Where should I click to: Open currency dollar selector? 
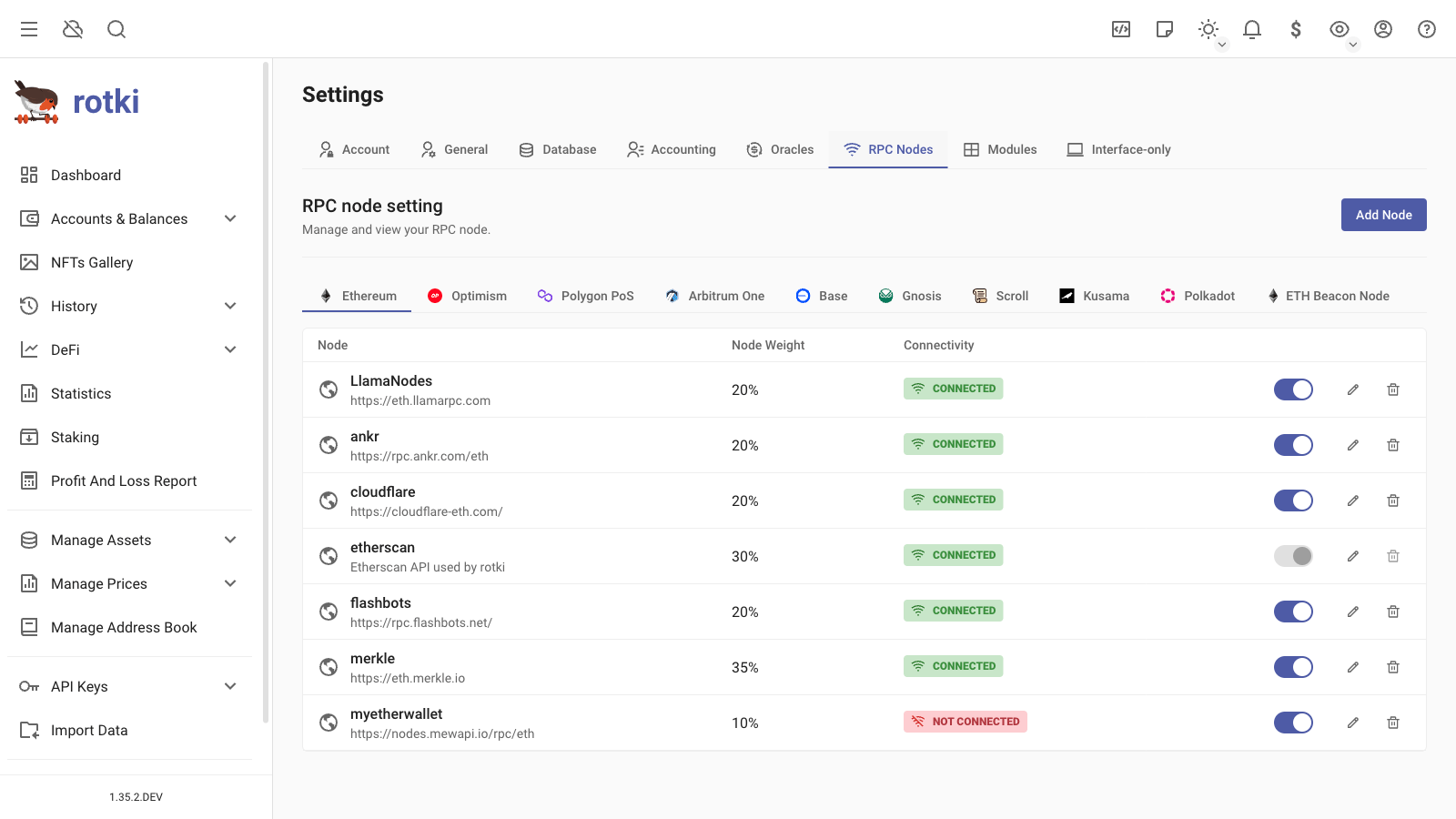1296,29
